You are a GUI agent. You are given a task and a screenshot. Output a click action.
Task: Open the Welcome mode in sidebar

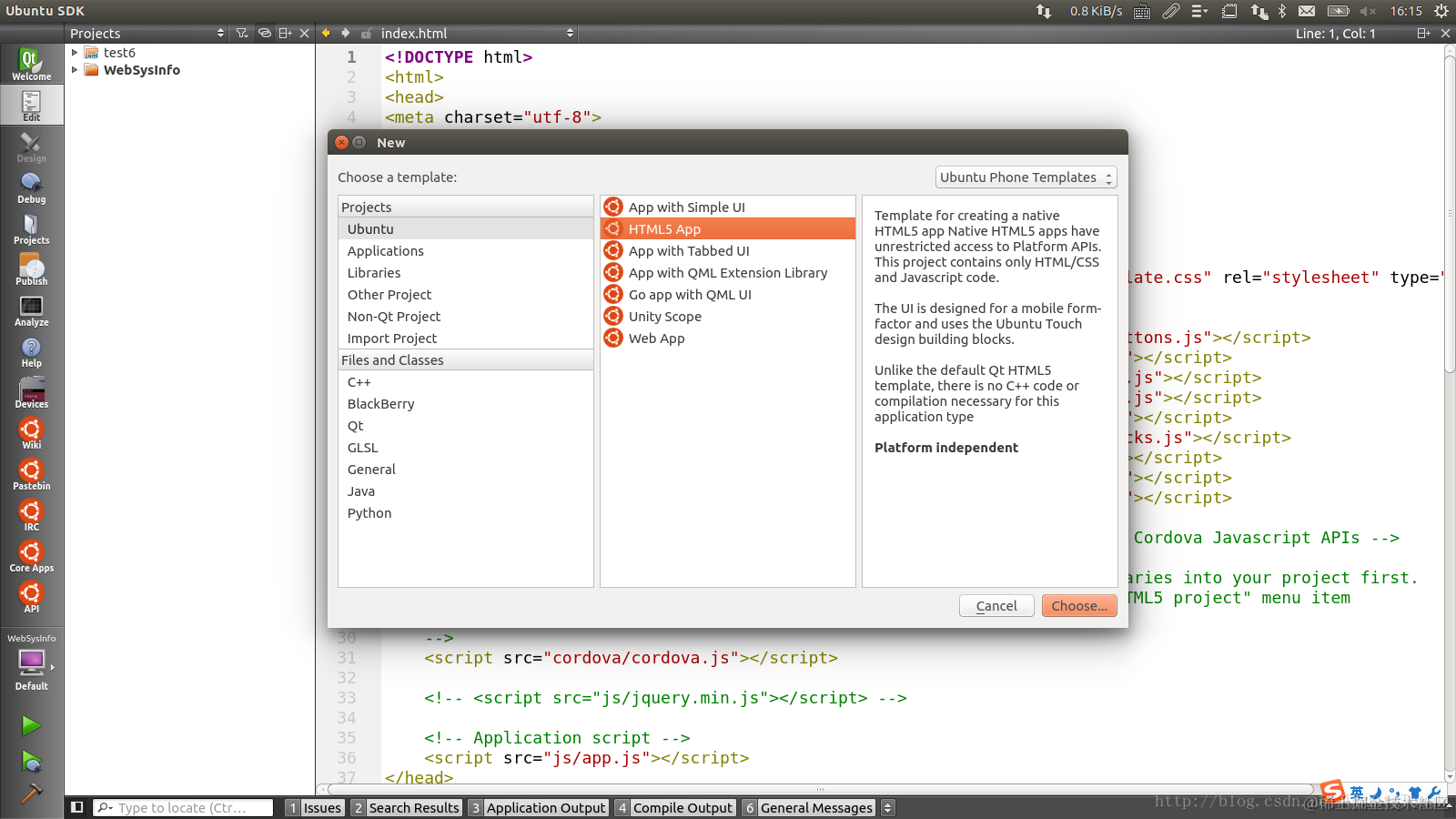[31, 64]
